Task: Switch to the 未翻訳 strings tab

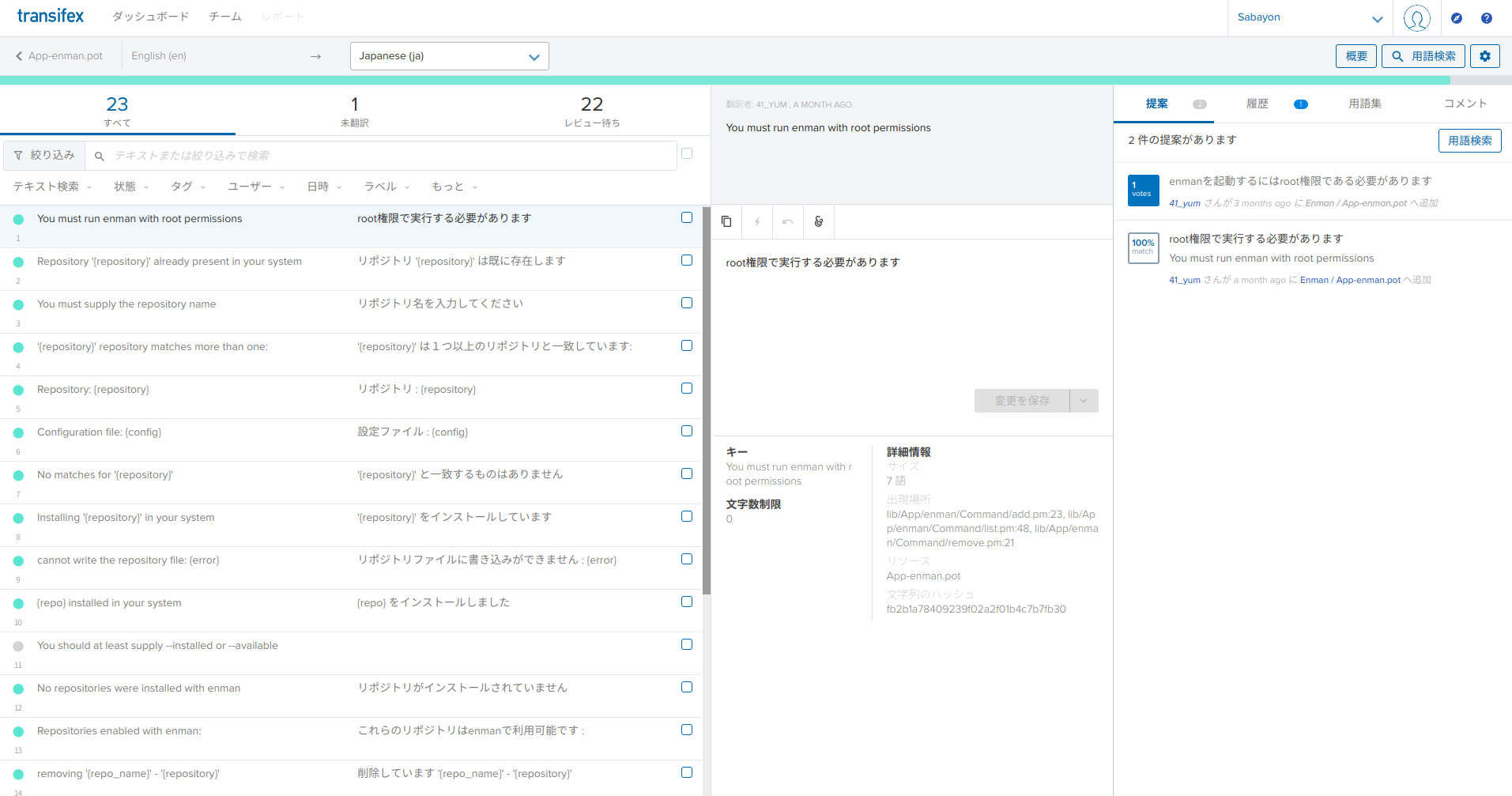Action: tap(354, 111)
